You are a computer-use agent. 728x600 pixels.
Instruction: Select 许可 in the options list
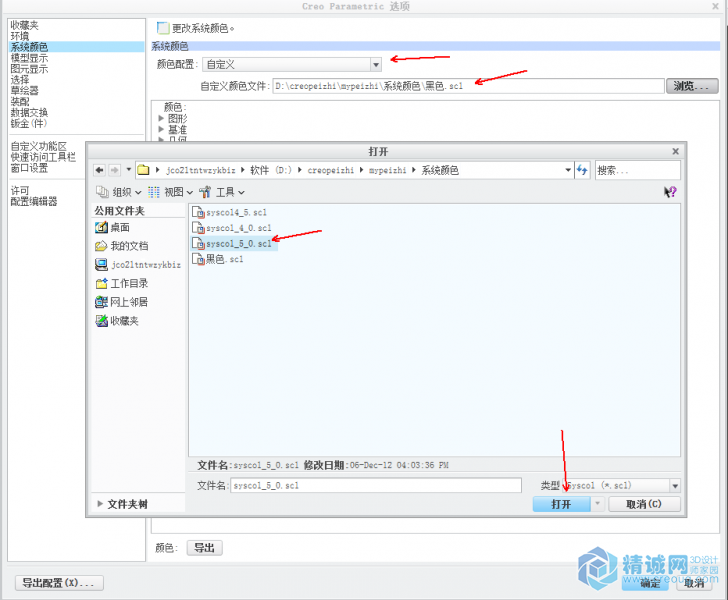pyautogui.click(x=20, y=190)
